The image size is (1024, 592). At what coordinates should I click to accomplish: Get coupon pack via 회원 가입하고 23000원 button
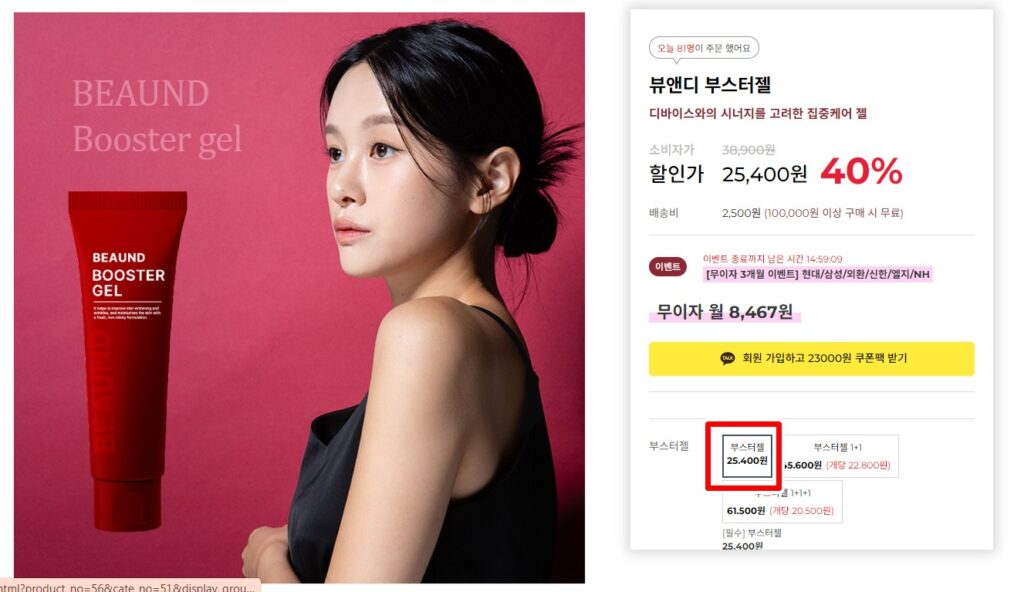(811, 358)
